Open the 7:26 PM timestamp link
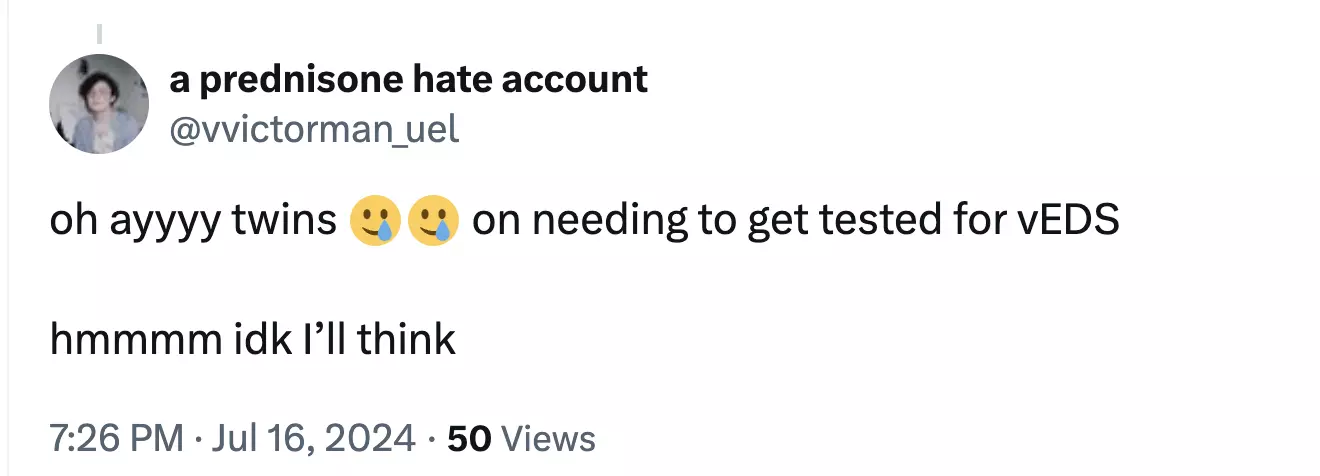The width and height of the screenshot is (1320, 476). click(x=116, y=438)
